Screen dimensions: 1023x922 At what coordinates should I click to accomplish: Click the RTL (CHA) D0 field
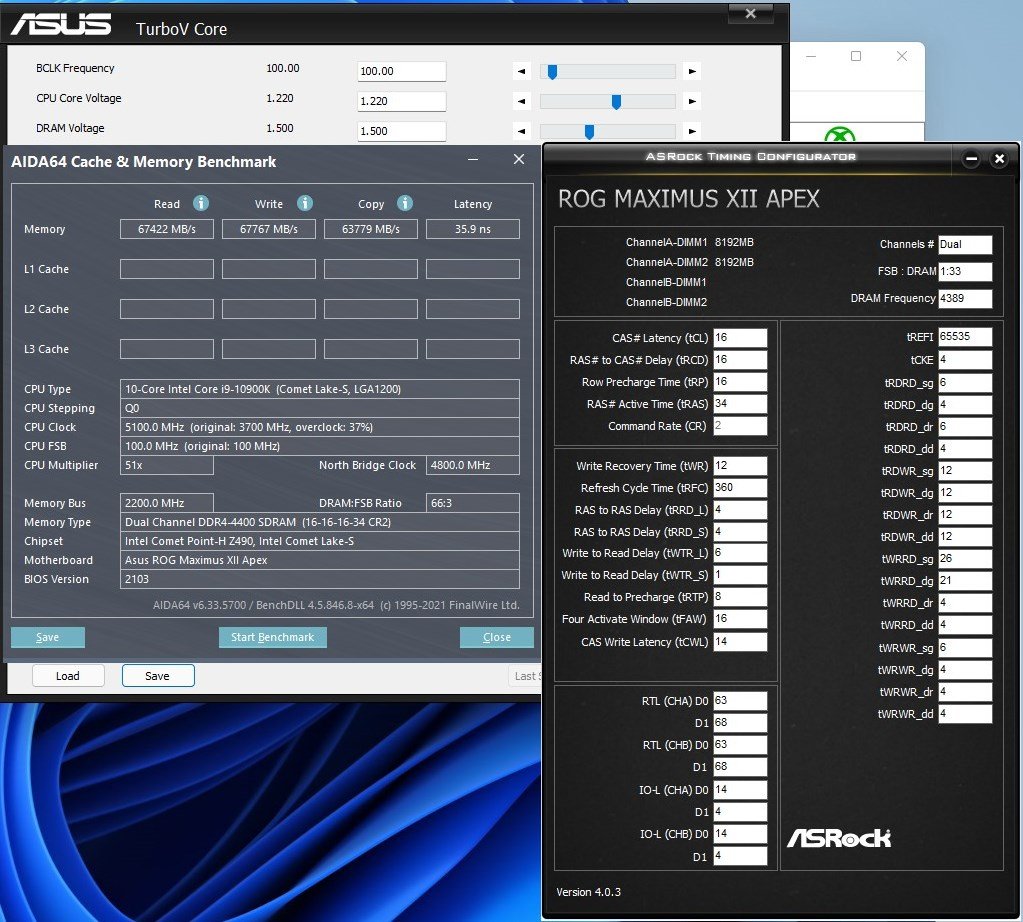[x=740, y=701]
